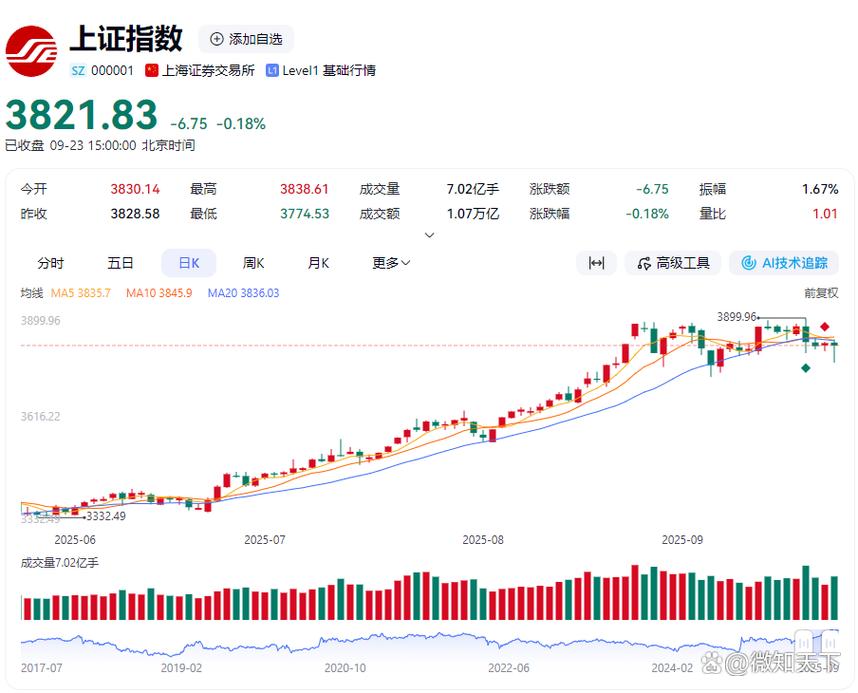Screen dimensions: 858x693
Task: Select the 日K chart tab
Action: tap(189, 263)
